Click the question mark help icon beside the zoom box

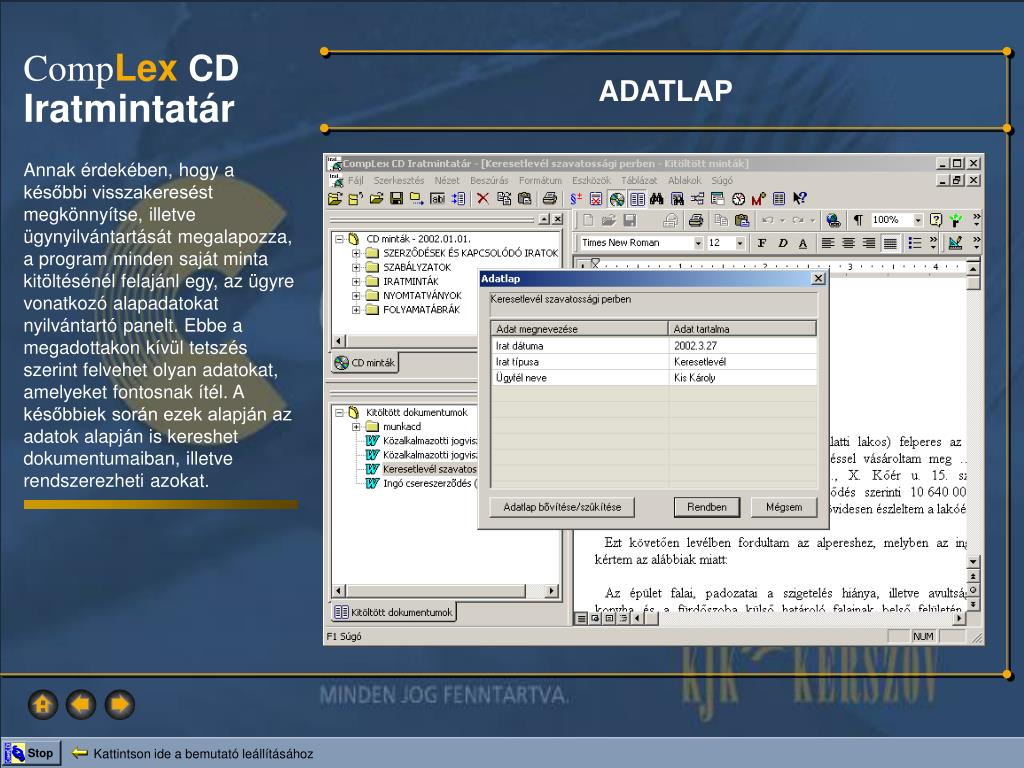(936, 220)
